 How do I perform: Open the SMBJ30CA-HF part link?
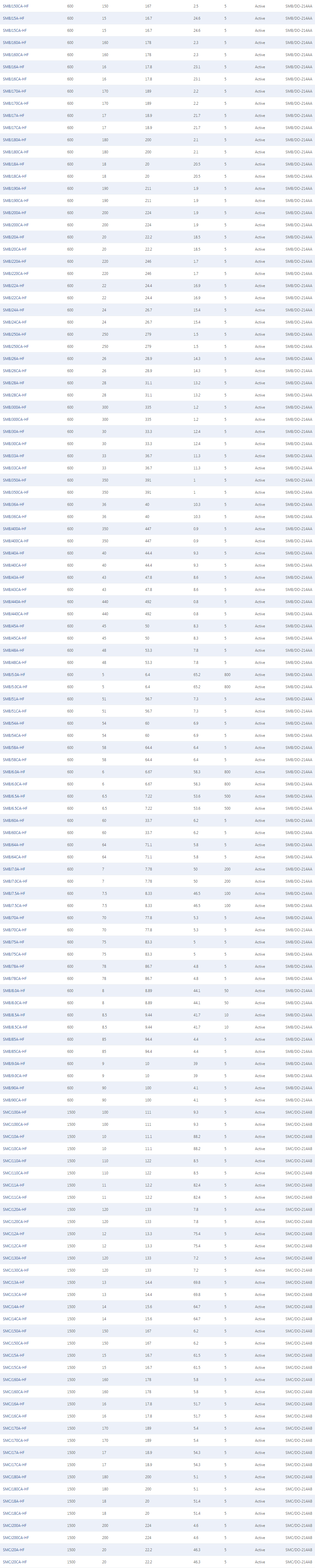pos(15,444)
